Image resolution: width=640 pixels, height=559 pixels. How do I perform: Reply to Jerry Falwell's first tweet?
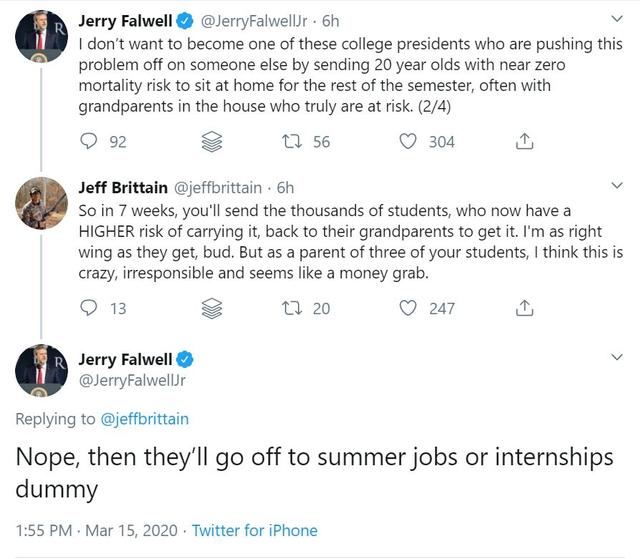tap(88, 142)
